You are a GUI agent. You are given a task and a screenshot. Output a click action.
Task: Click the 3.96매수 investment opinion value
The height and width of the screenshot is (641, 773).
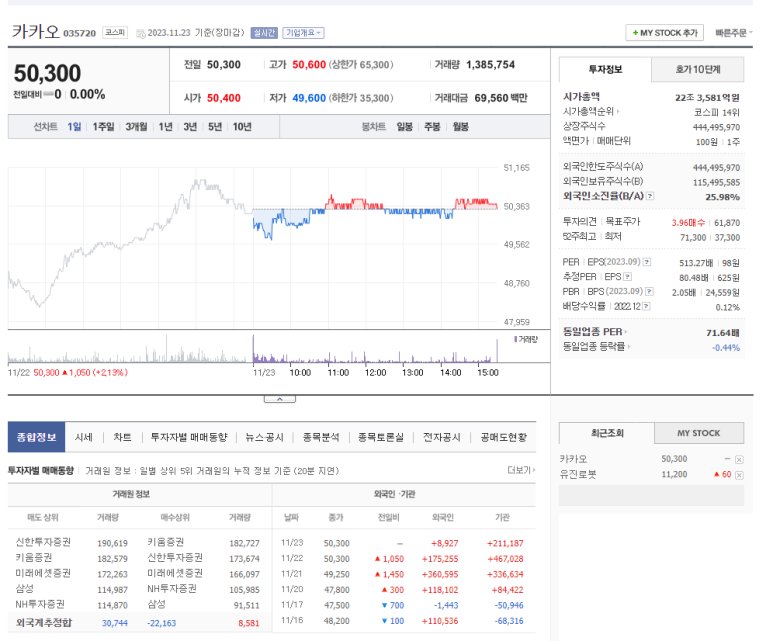(x=688, y=223)
